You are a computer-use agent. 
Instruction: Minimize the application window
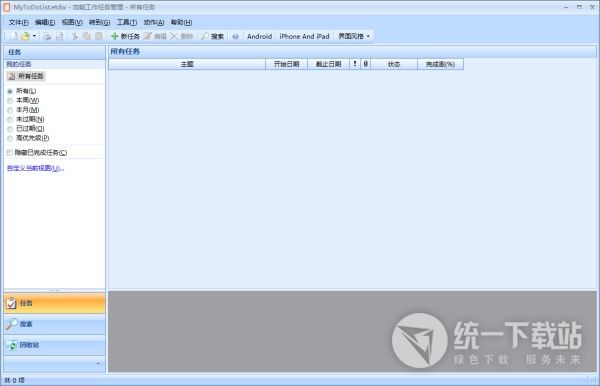(566, 7)
